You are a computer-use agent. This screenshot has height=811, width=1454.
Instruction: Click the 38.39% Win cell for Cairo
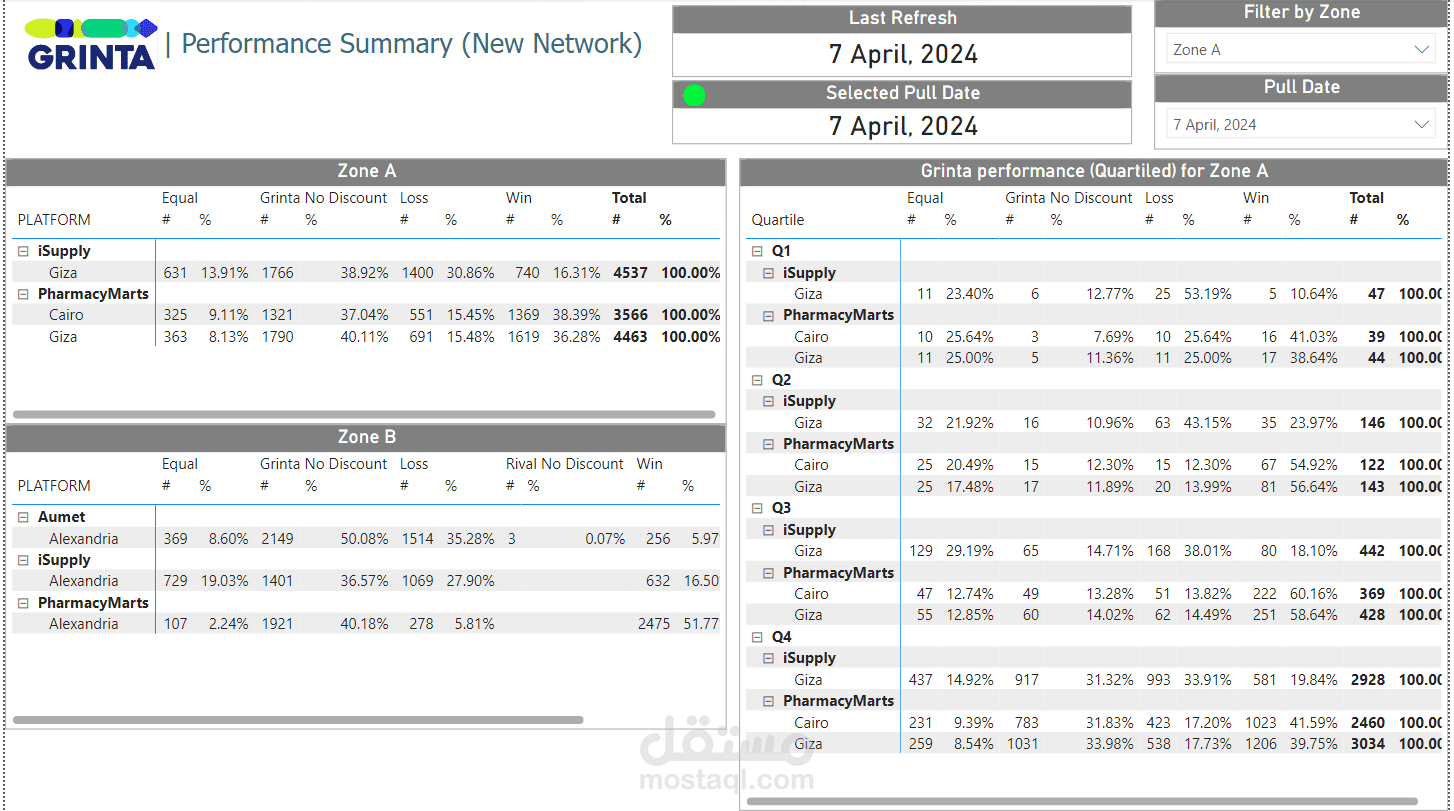coord(575,315)
